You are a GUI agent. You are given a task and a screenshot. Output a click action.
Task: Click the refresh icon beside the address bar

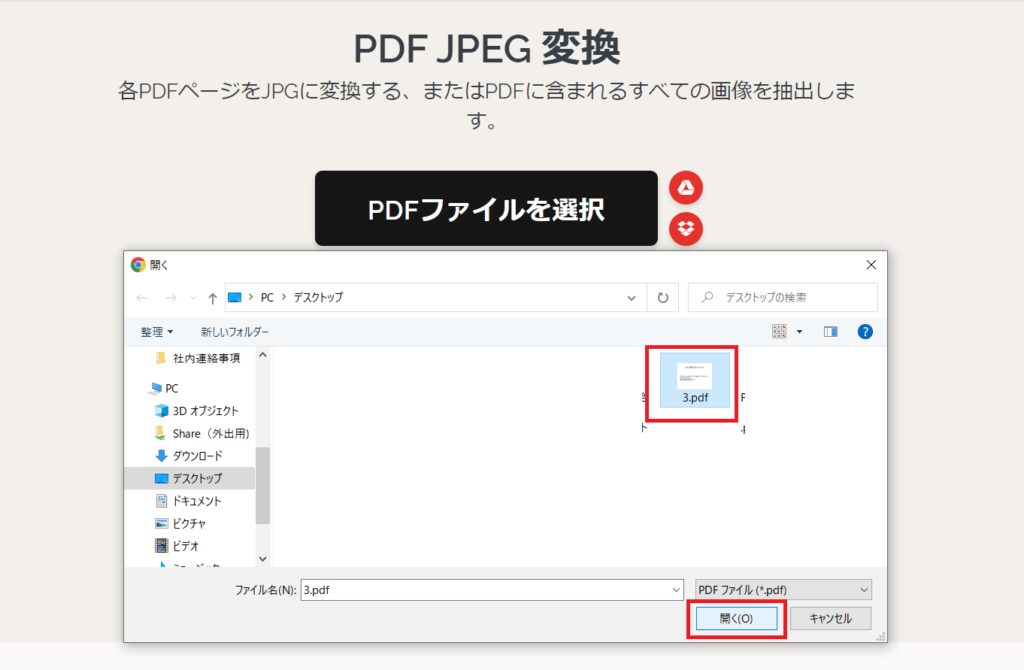tap(663, 298)
